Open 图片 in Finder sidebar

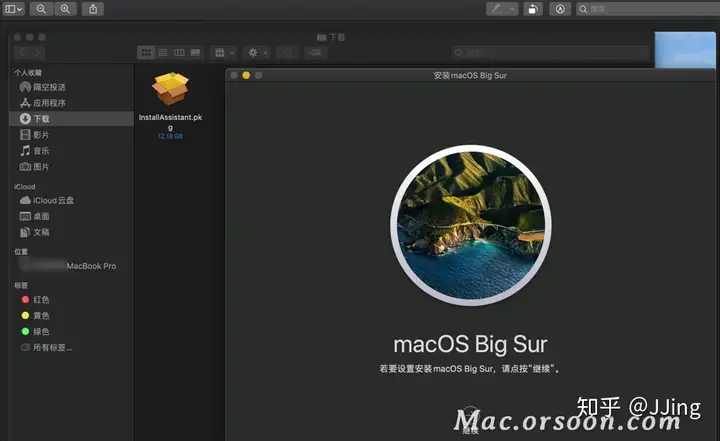point(35,166)
